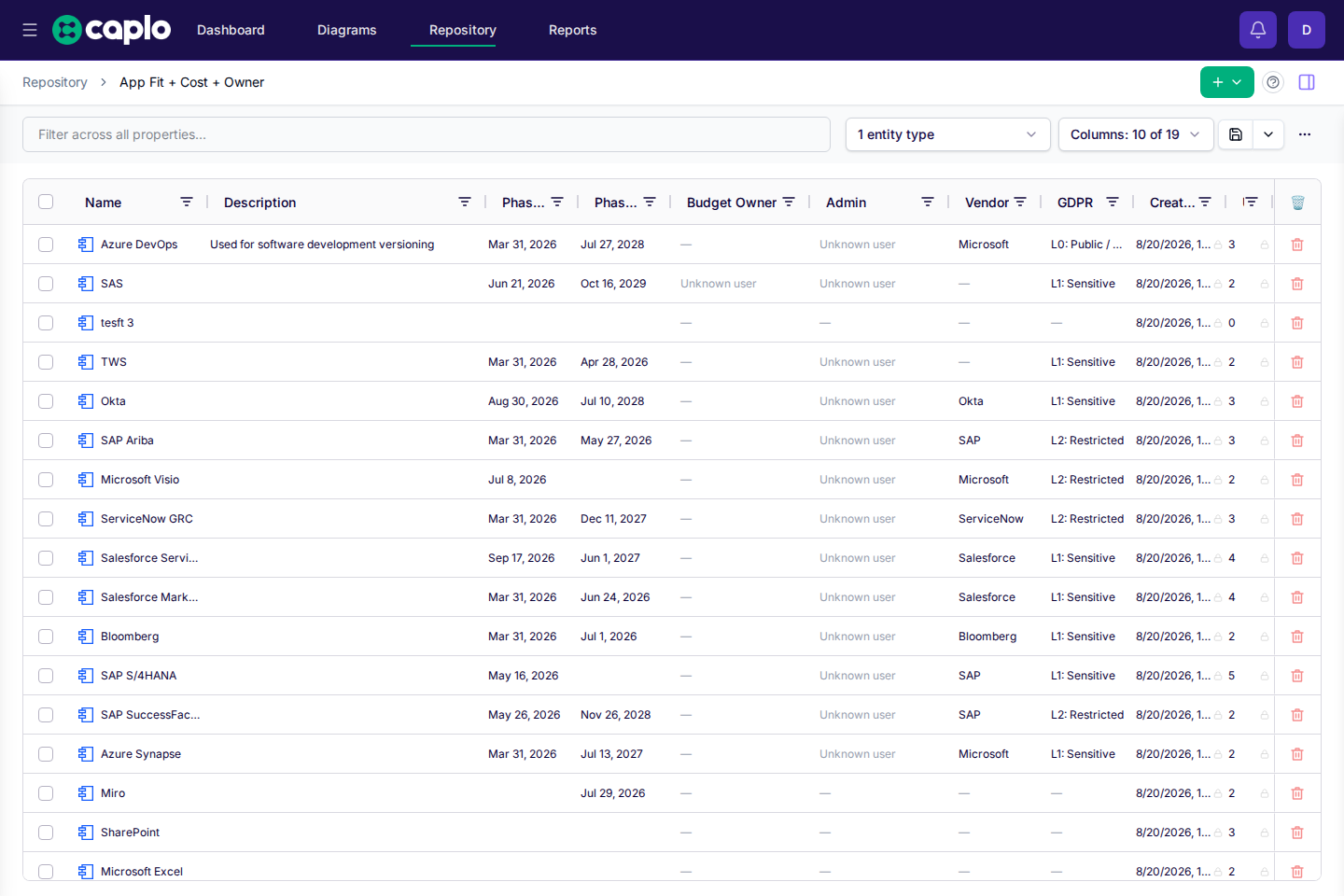Click the header delete-all trash icon
The image size is (1344, 896).
coord(1297,203)
